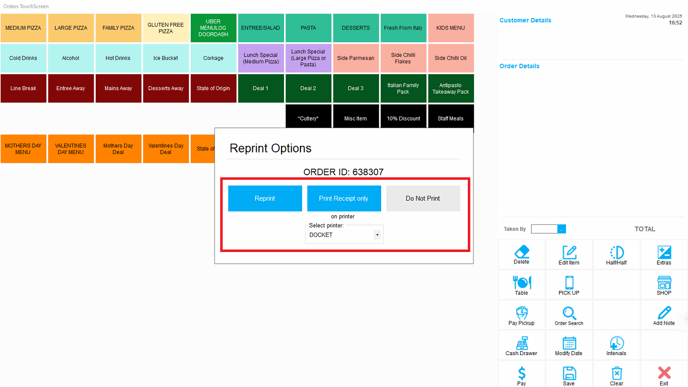The height and width of the screenshot is (387, 688).
Task: Open UBER MENULOG DOORDASH category
Action: 213,28
